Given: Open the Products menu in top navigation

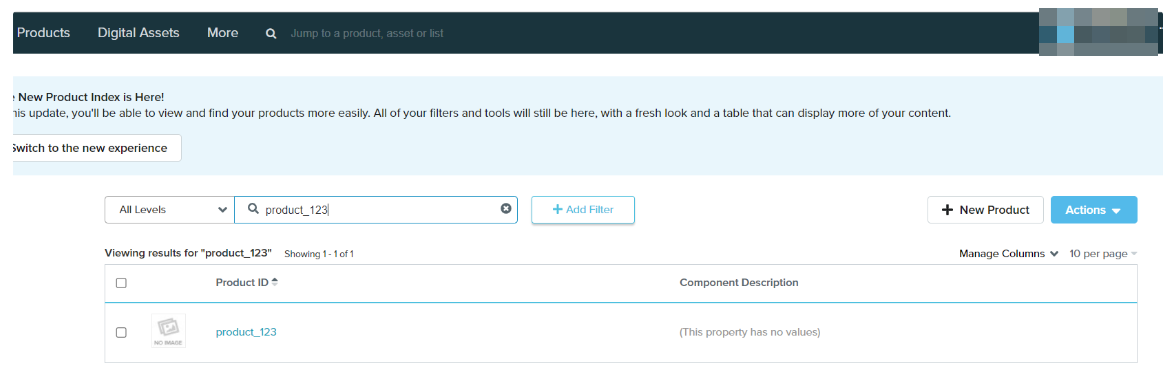Looking at the screenshot, I should [43, 33].
